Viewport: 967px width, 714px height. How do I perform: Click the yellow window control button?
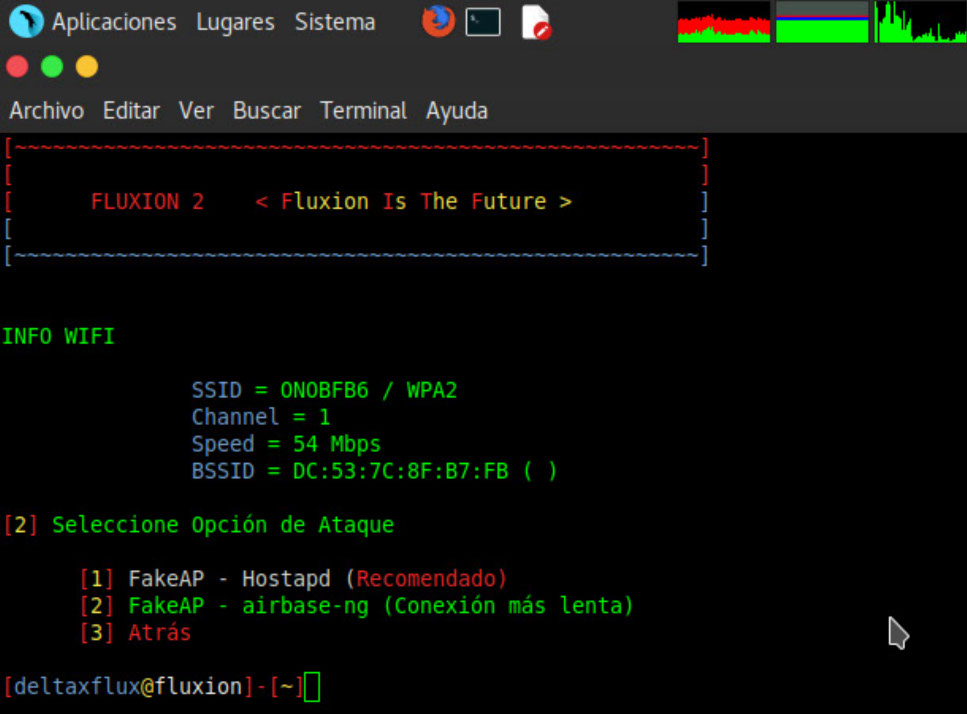click(87, 67)
